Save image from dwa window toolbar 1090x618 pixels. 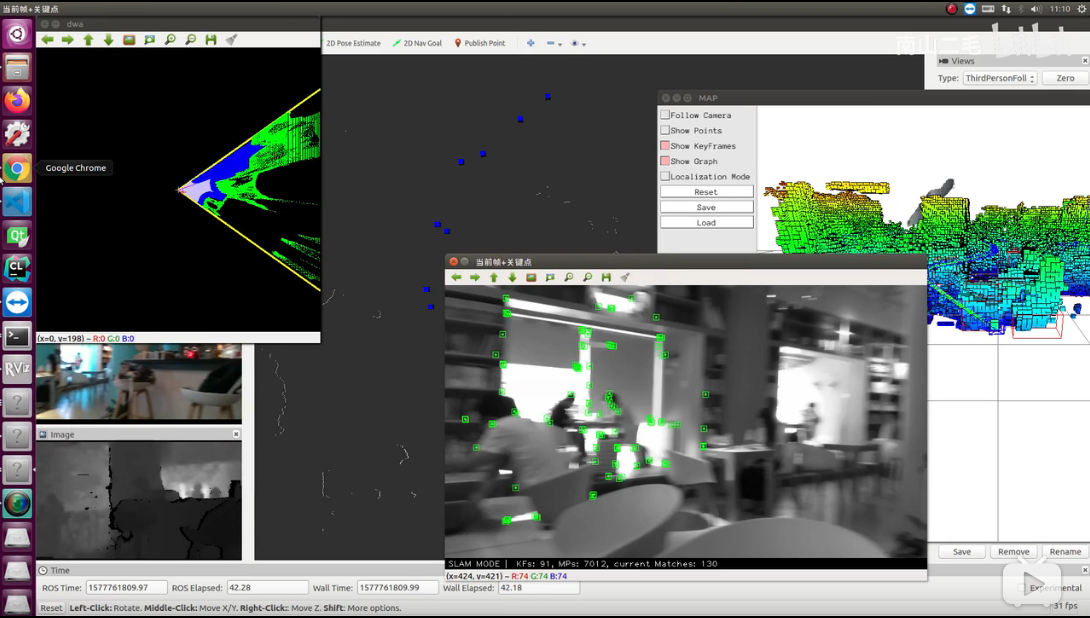point(211,40)
